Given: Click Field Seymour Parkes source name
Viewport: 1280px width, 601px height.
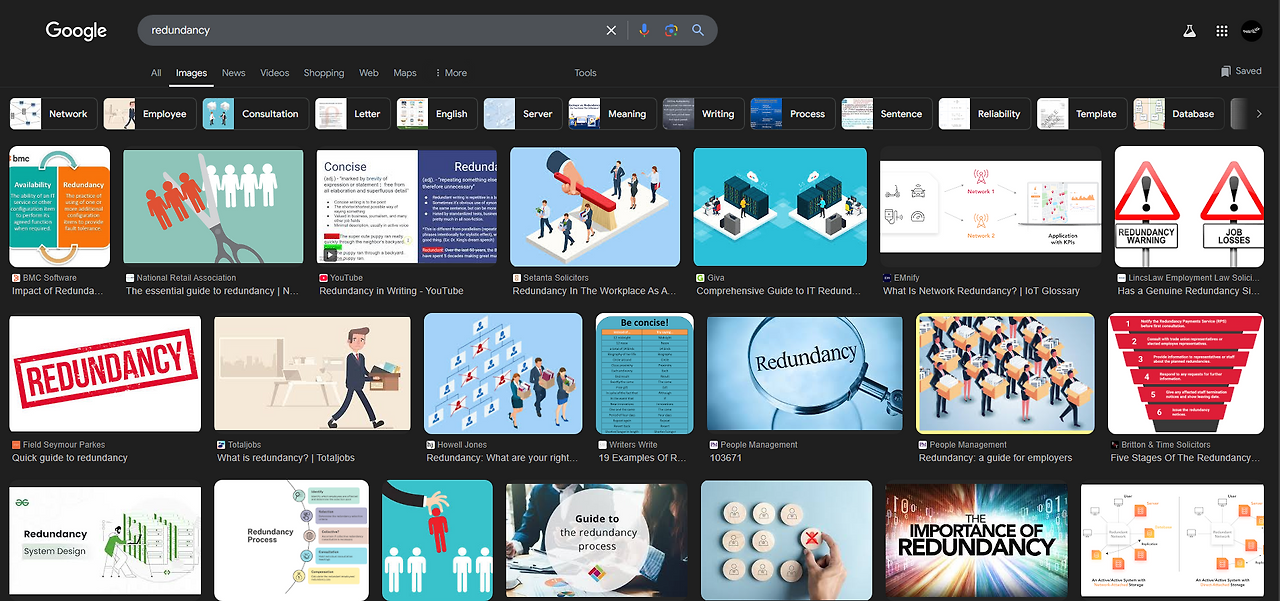Looking at the screenshot, I should click(x=64, y=445).
